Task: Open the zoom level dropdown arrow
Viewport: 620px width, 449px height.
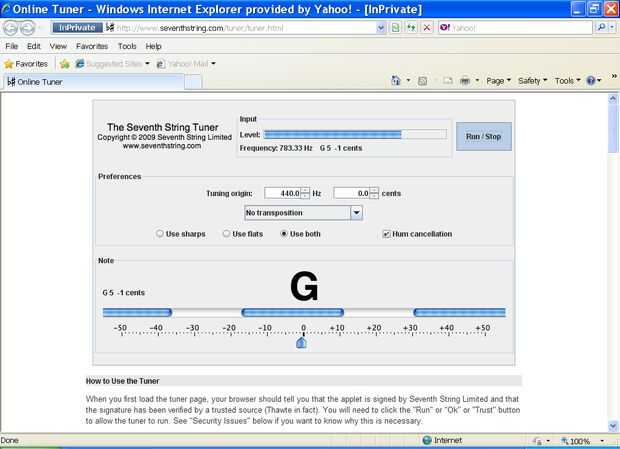Action: 602,441
